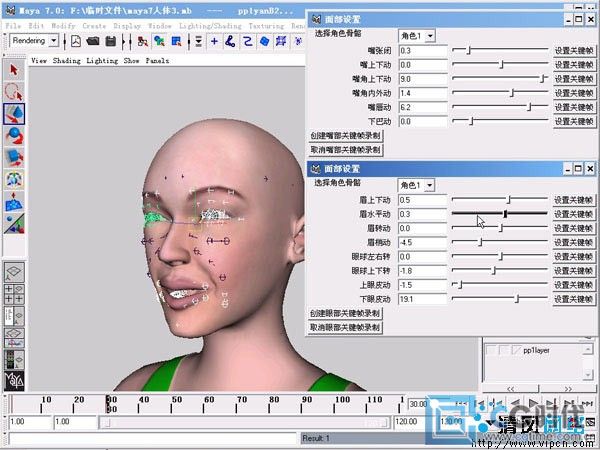This screenshot has width=600, height=450.
Task: Click the 嘴角上下动 slider track
Action: pos(500,78)
